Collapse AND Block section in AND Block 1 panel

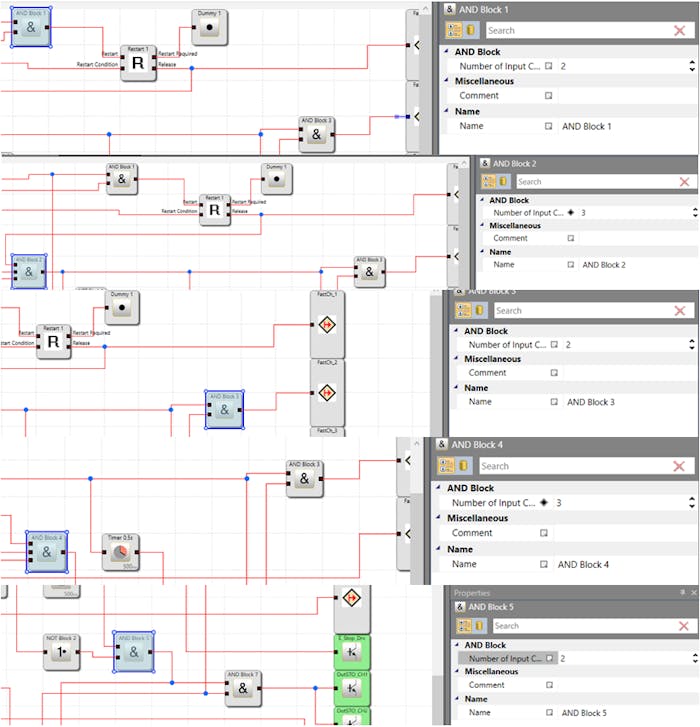446,51
